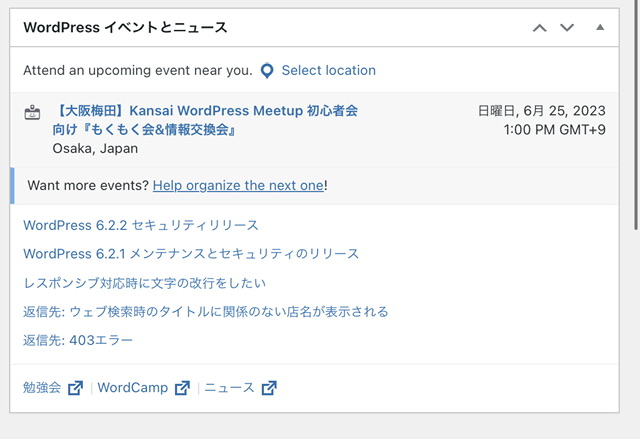This screenshot has width=640, height=439.
Task: Visit the 勉強会 meetups link
Action: pos(42,388)
